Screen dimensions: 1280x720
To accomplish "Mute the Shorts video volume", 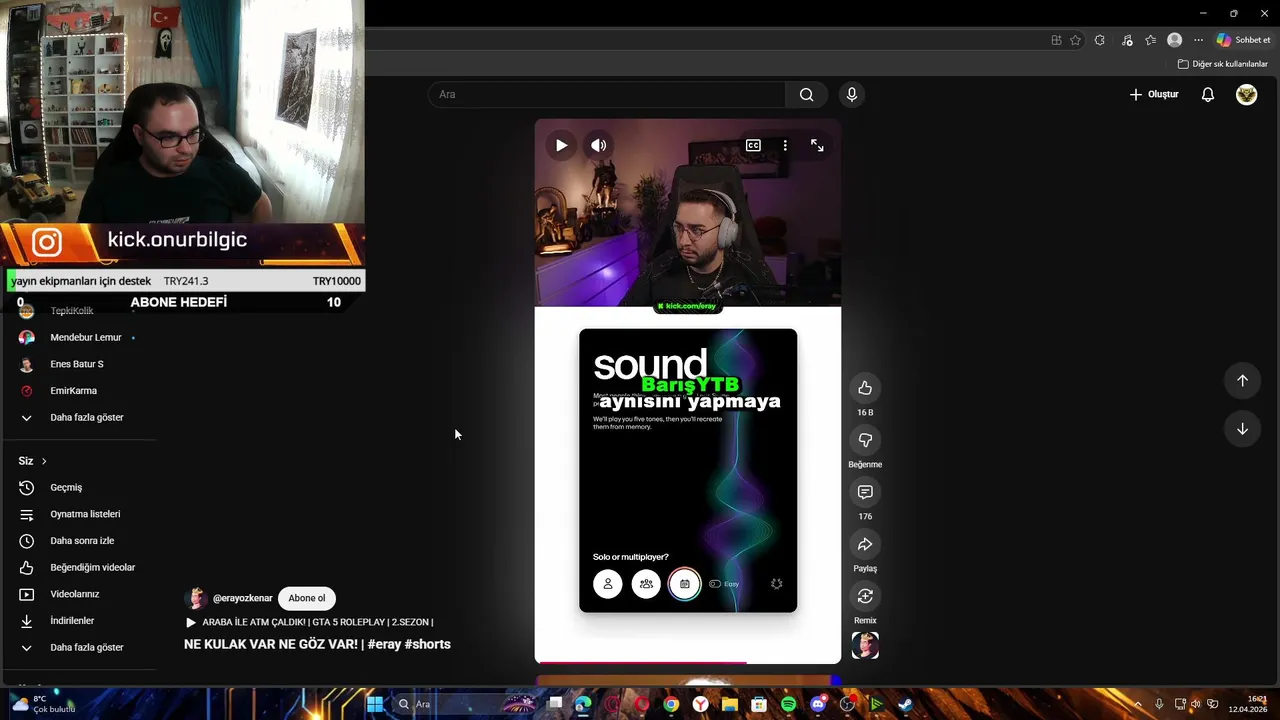I will tap(598, 145).
